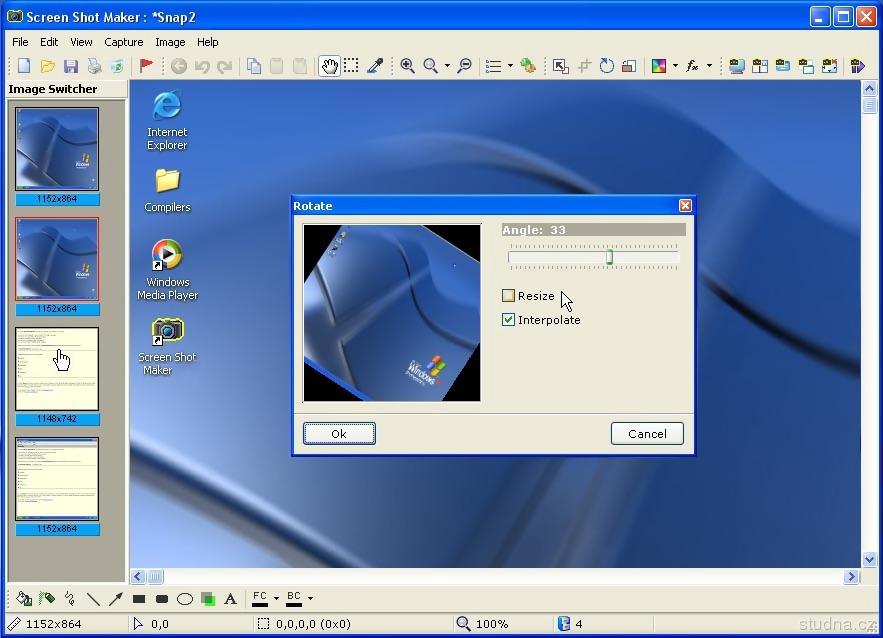Viewport: 883px width, 638px height.
Task: Click the red flag toolbar icon
Action: tap(146, 66)
